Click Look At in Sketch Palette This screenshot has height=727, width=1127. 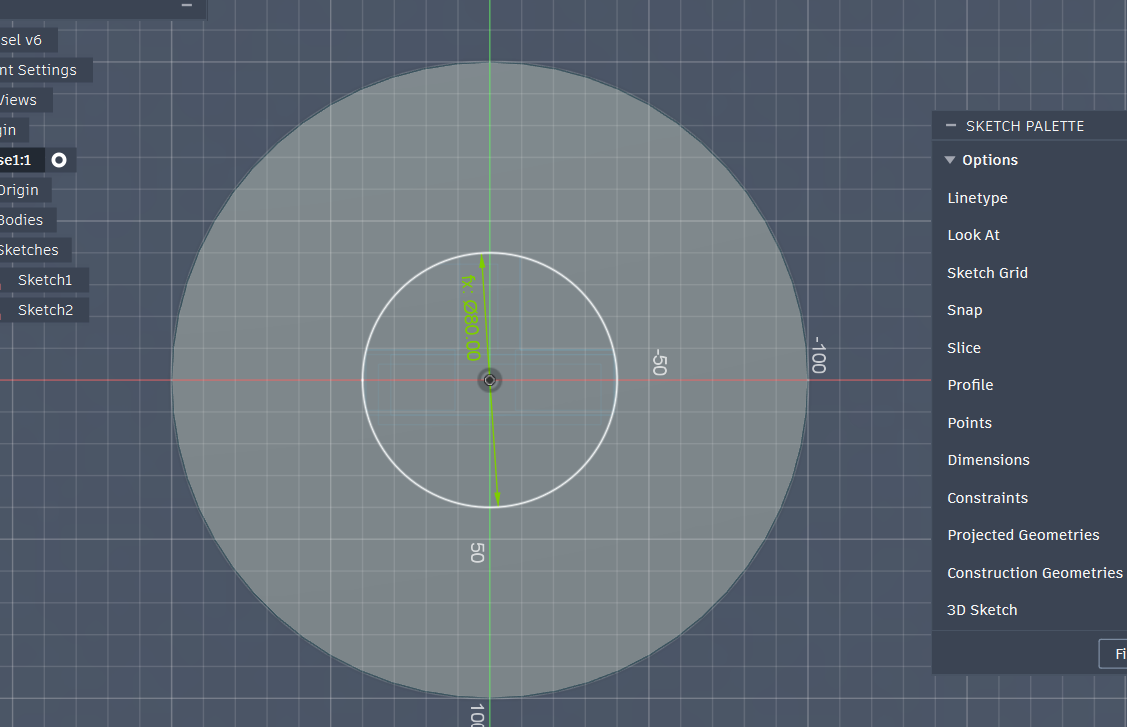(973, 235)
